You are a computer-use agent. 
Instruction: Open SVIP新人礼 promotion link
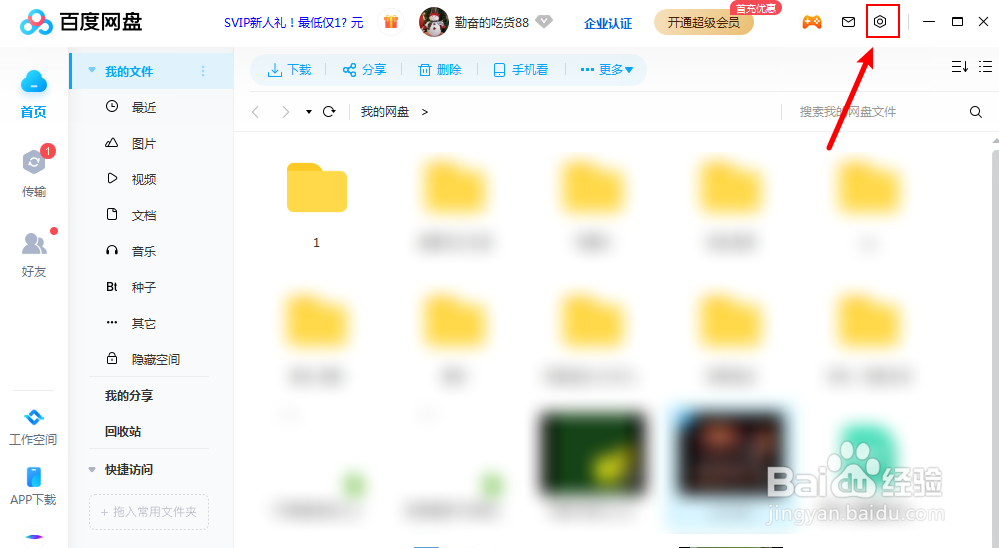click(294, 23)
